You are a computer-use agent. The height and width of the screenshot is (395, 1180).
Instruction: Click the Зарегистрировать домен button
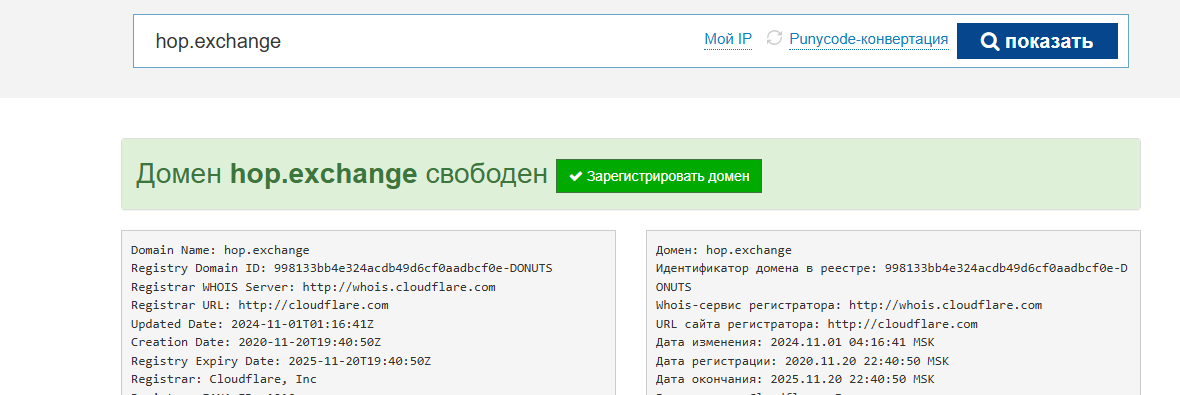[x=658, y=176]
